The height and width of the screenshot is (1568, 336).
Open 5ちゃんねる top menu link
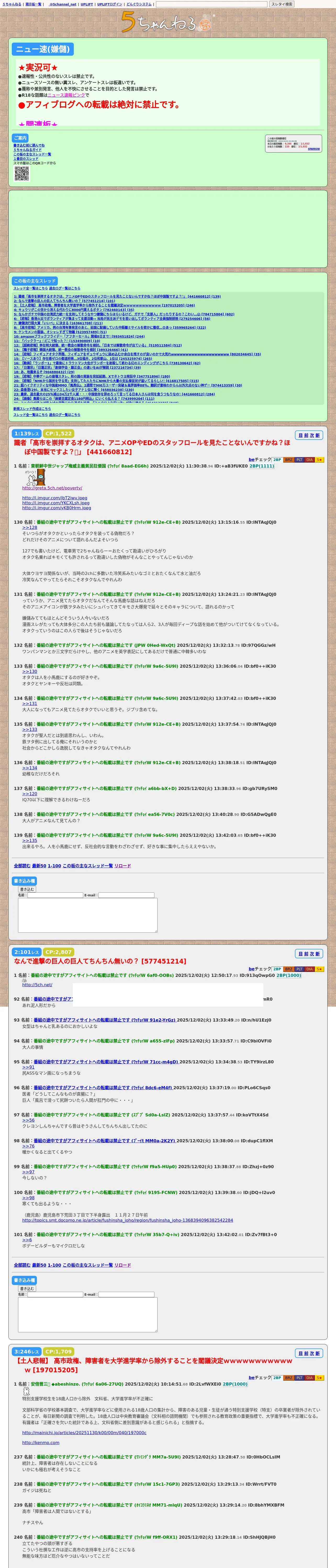12,4
